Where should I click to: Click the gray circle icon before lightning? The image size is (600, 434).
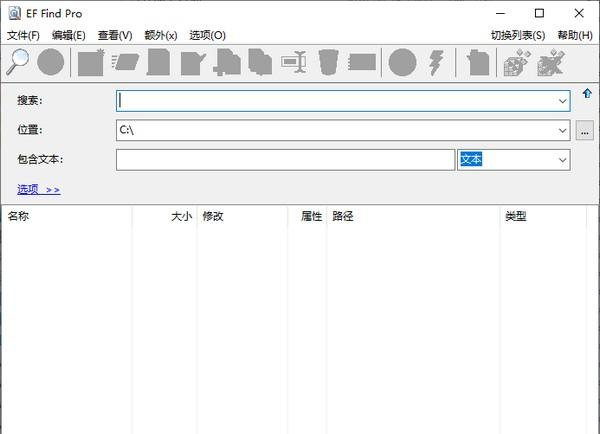coord(402,62)
